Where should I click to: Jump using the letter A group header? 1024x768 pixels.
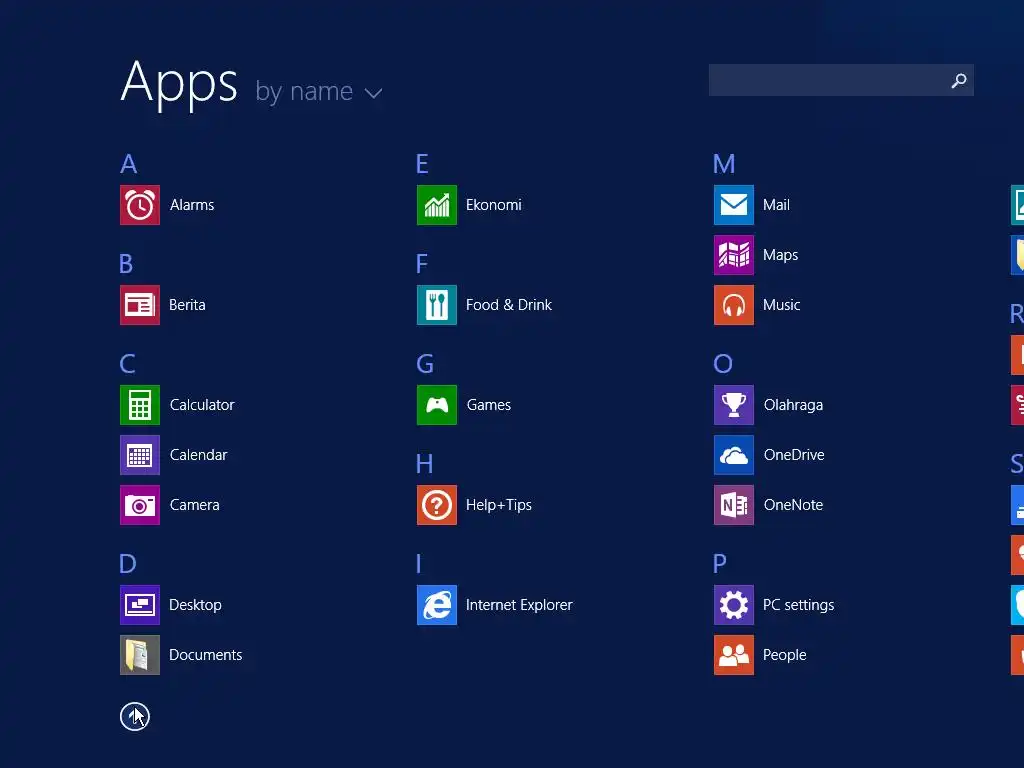click(x=129, y=164)
